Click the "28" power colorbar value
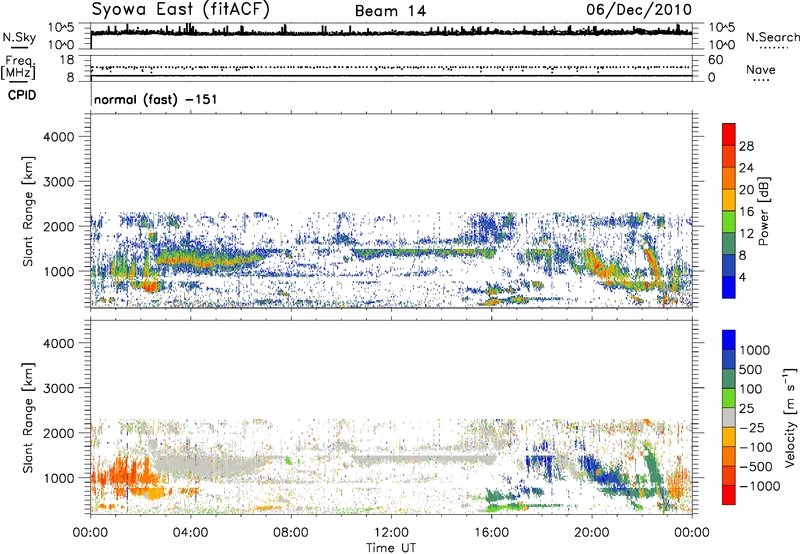Viewport: 800px width, 554px height. (746, 146)
